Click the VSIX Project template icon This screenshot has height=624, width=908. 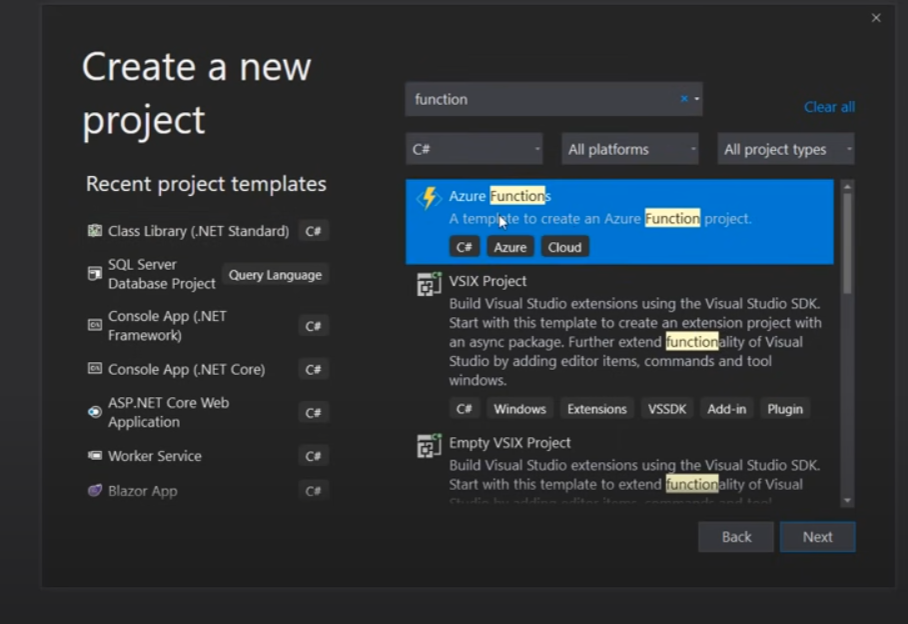pos(429,284)
